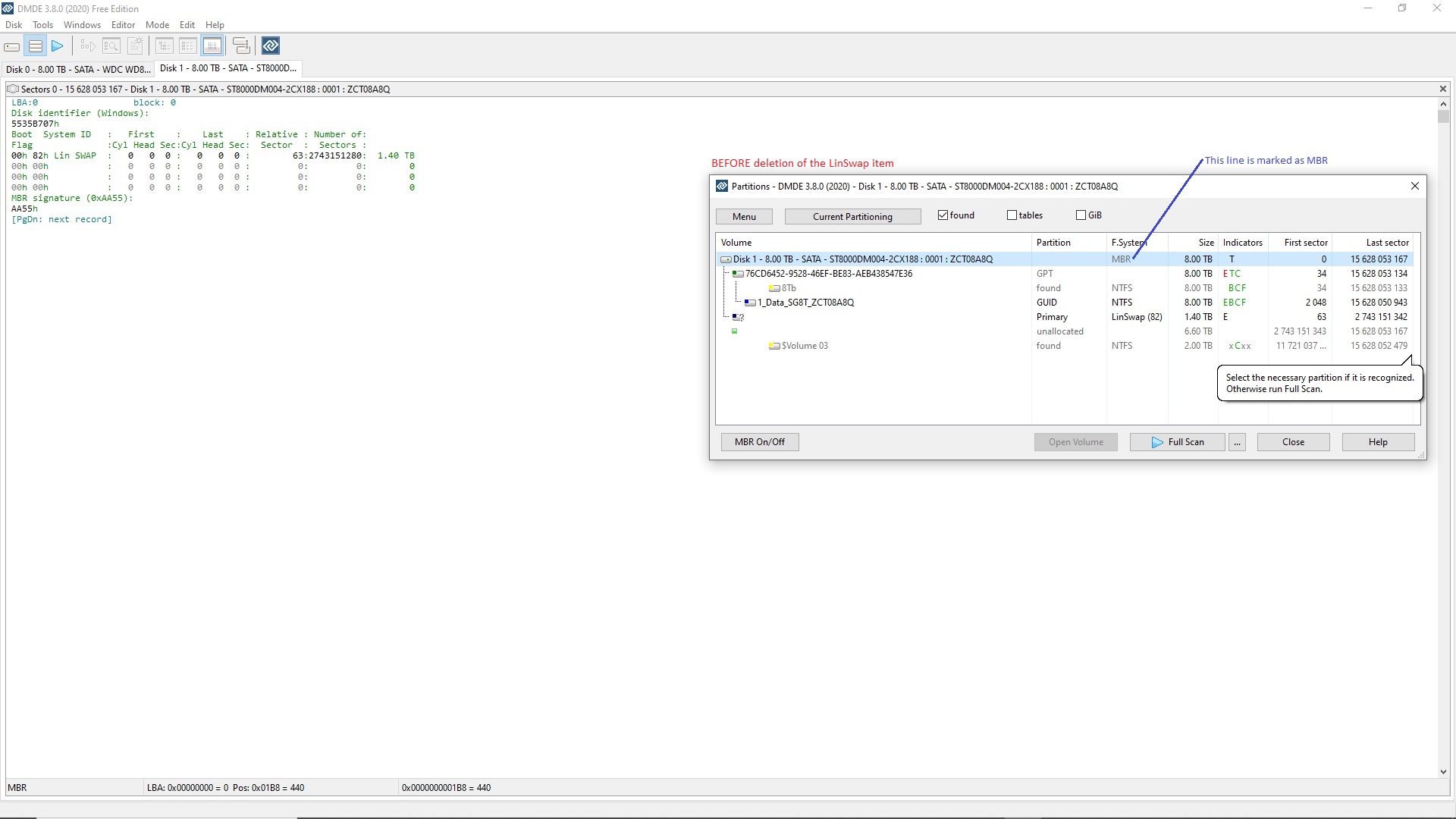Click the file list view toolbar icon
1456x819 pixels.
pos(188,46)
